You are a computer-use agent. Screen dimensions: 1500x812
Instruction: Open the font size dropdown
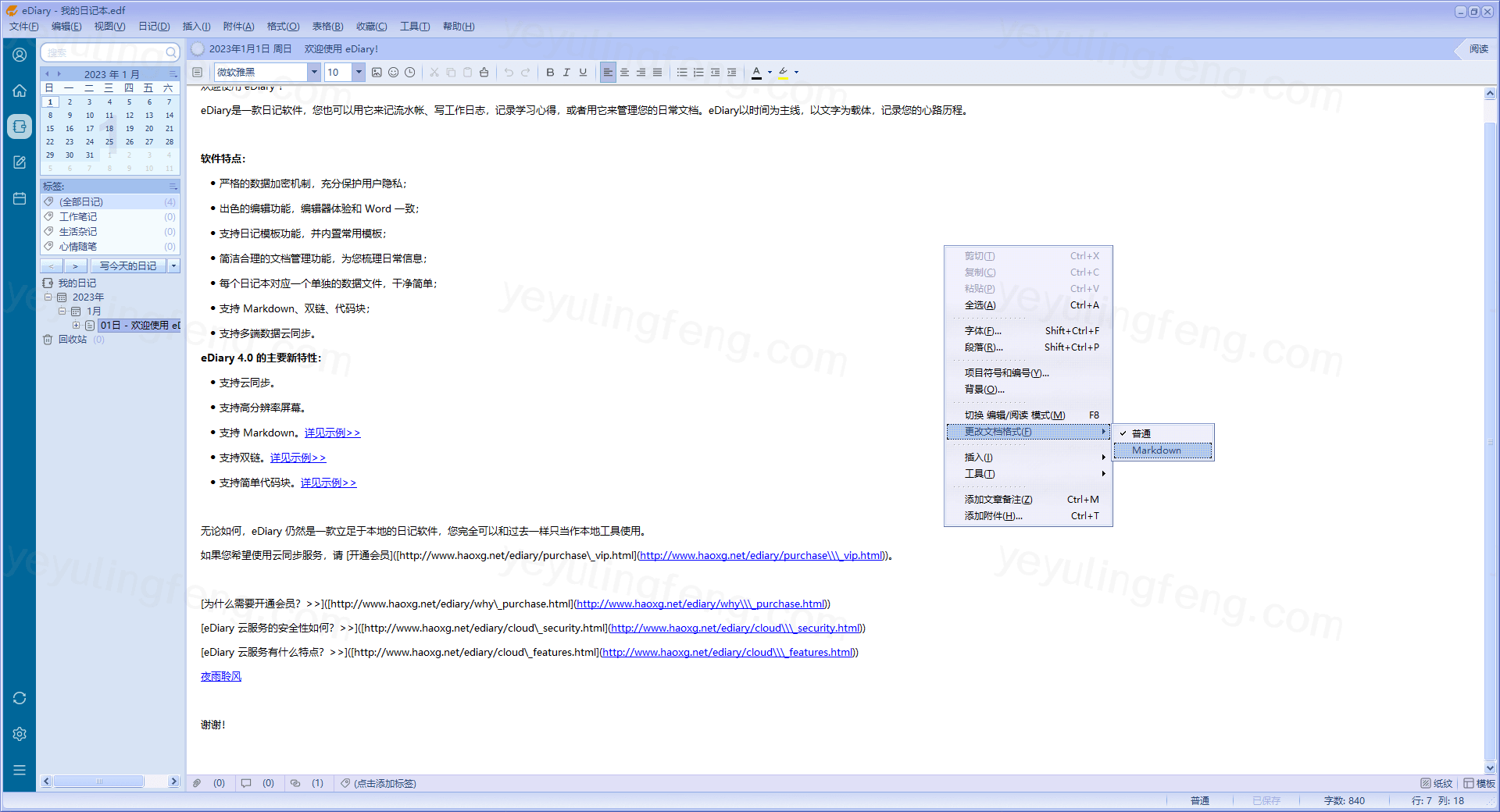coord(359,73)
